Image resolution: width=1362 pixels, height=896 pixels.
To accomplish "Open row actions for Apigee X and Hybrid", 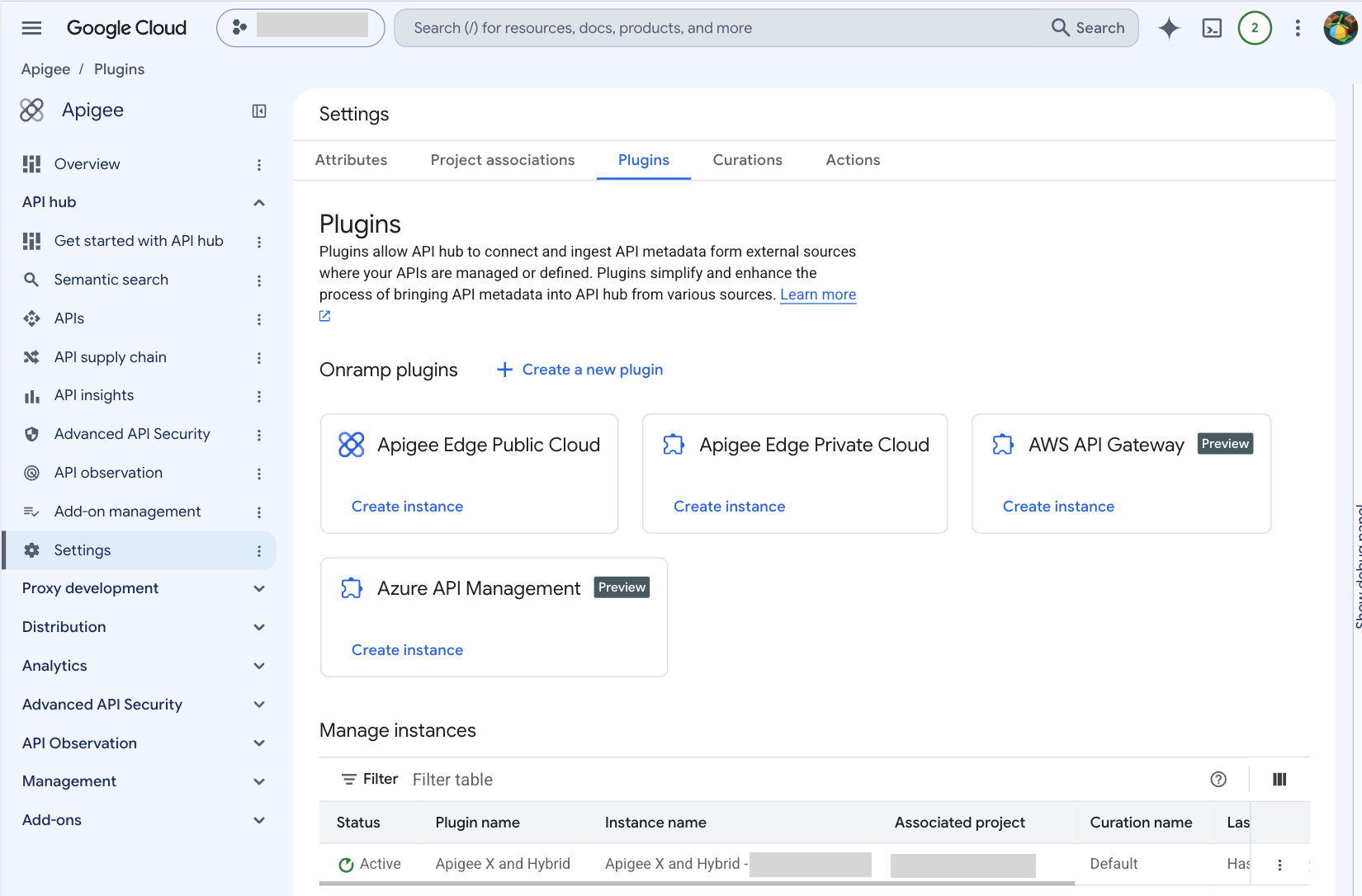I will tap(1279, 865).
